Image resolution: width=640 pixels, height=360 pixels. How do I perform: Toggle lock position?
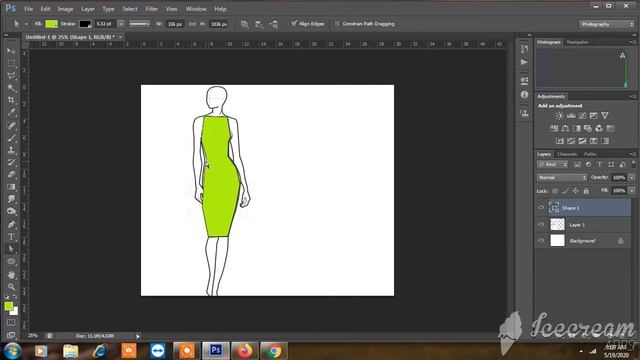coord(576,191)
